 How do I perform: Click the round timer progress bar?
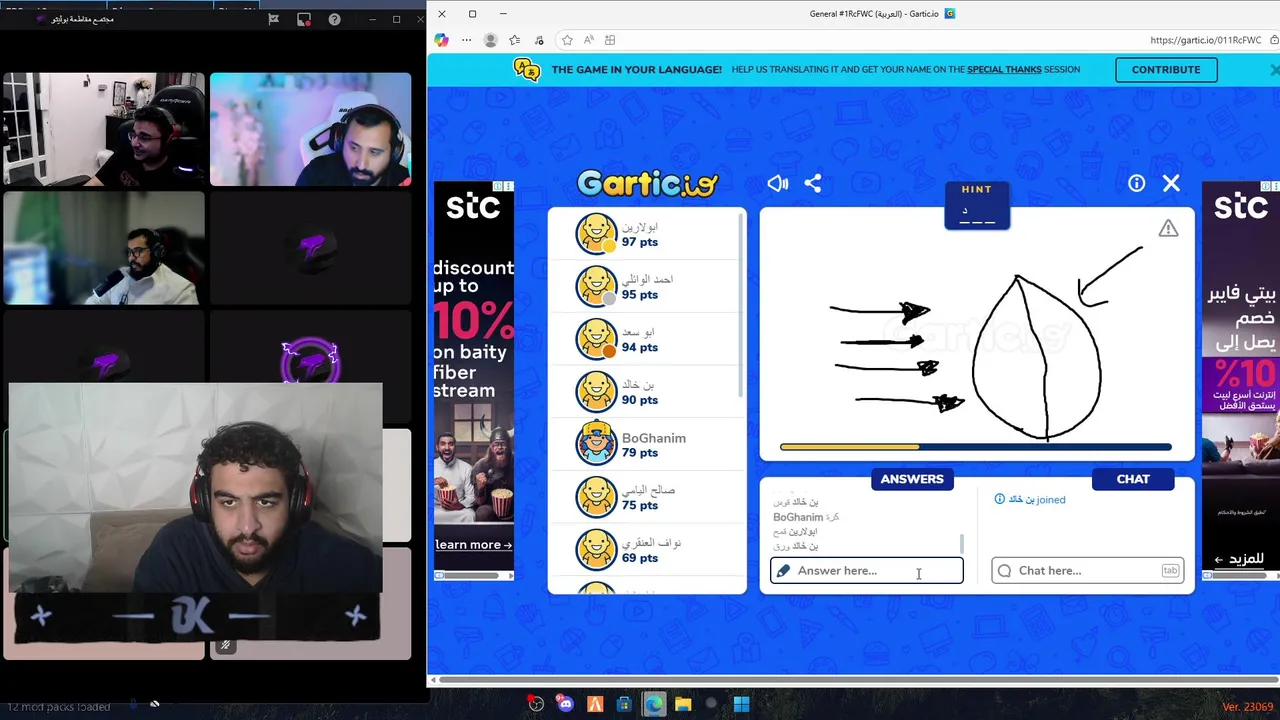(x=975, y=447)
